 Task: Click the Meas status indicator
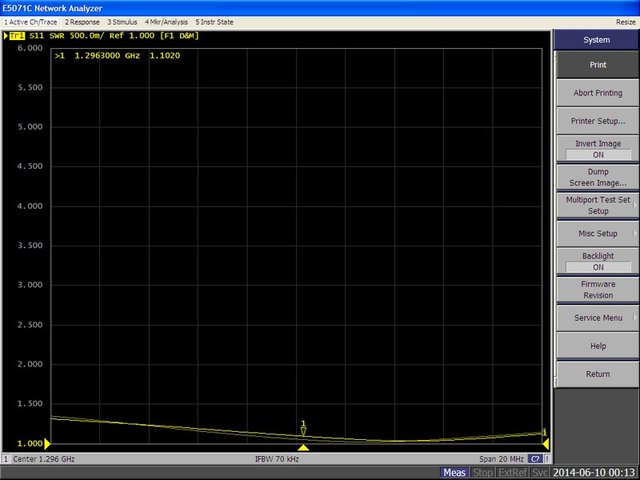pyautogui.click(x=455, y=472)
